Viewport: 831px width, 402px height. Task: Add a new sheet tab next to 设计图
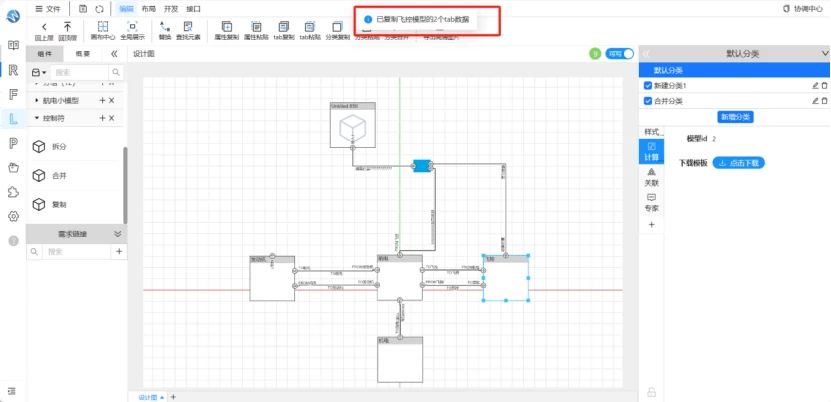173,397
